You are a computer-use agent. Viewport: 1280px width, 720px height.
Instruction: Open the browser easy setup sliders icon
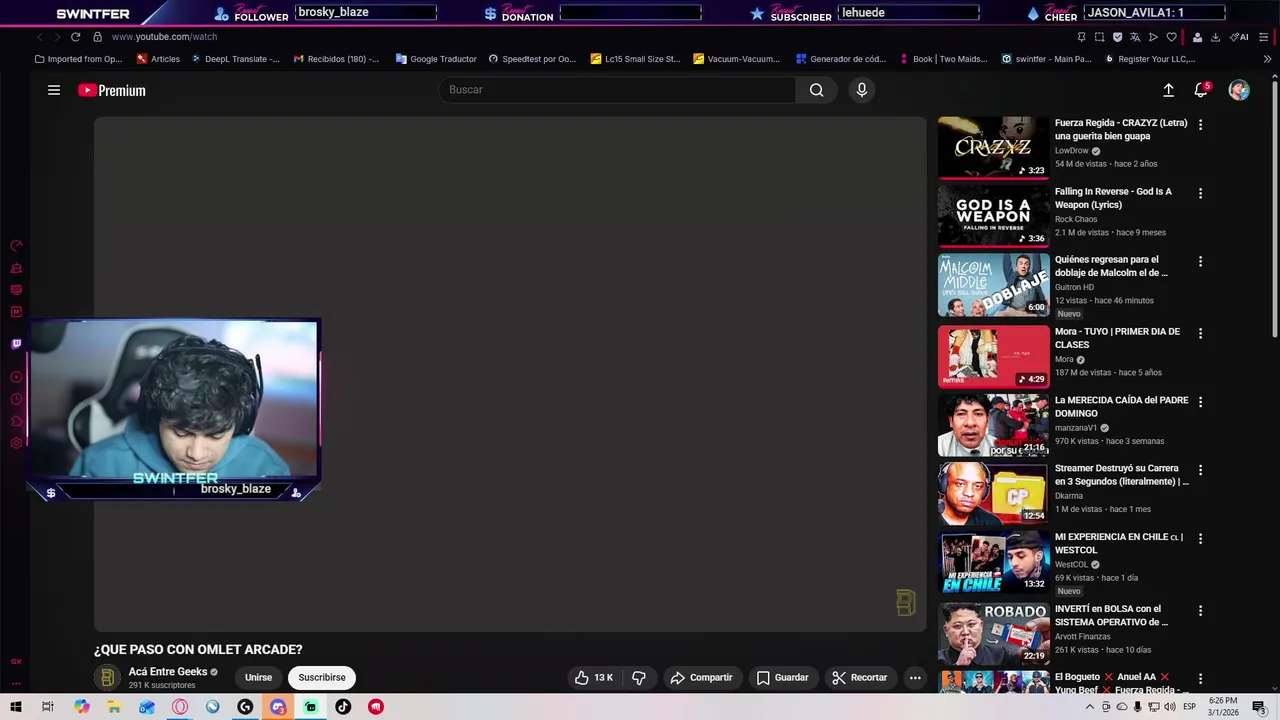[x=1266, y=37]
